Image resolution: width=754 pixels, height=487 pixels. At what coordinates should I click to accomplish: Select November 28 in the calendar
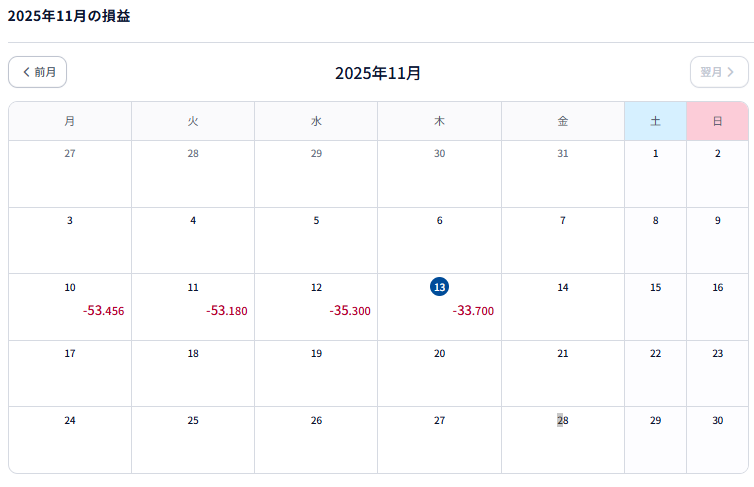coord(562,438)
